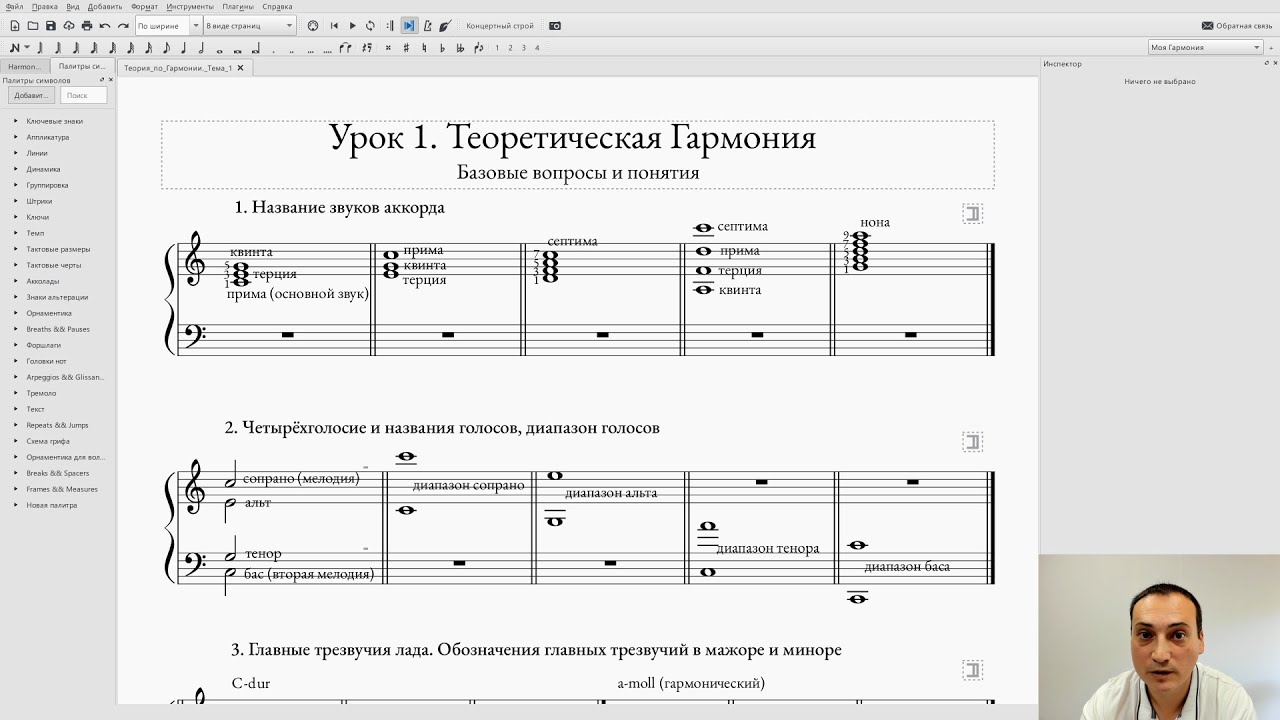
Task: Undock the Инспектор panel
Action: 1266,63
